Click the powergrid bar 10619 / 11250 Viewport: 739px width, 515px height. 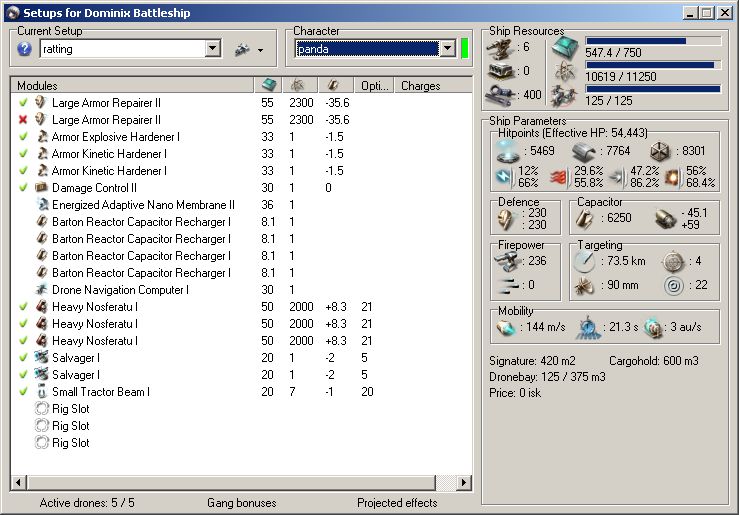coord(653,65)
